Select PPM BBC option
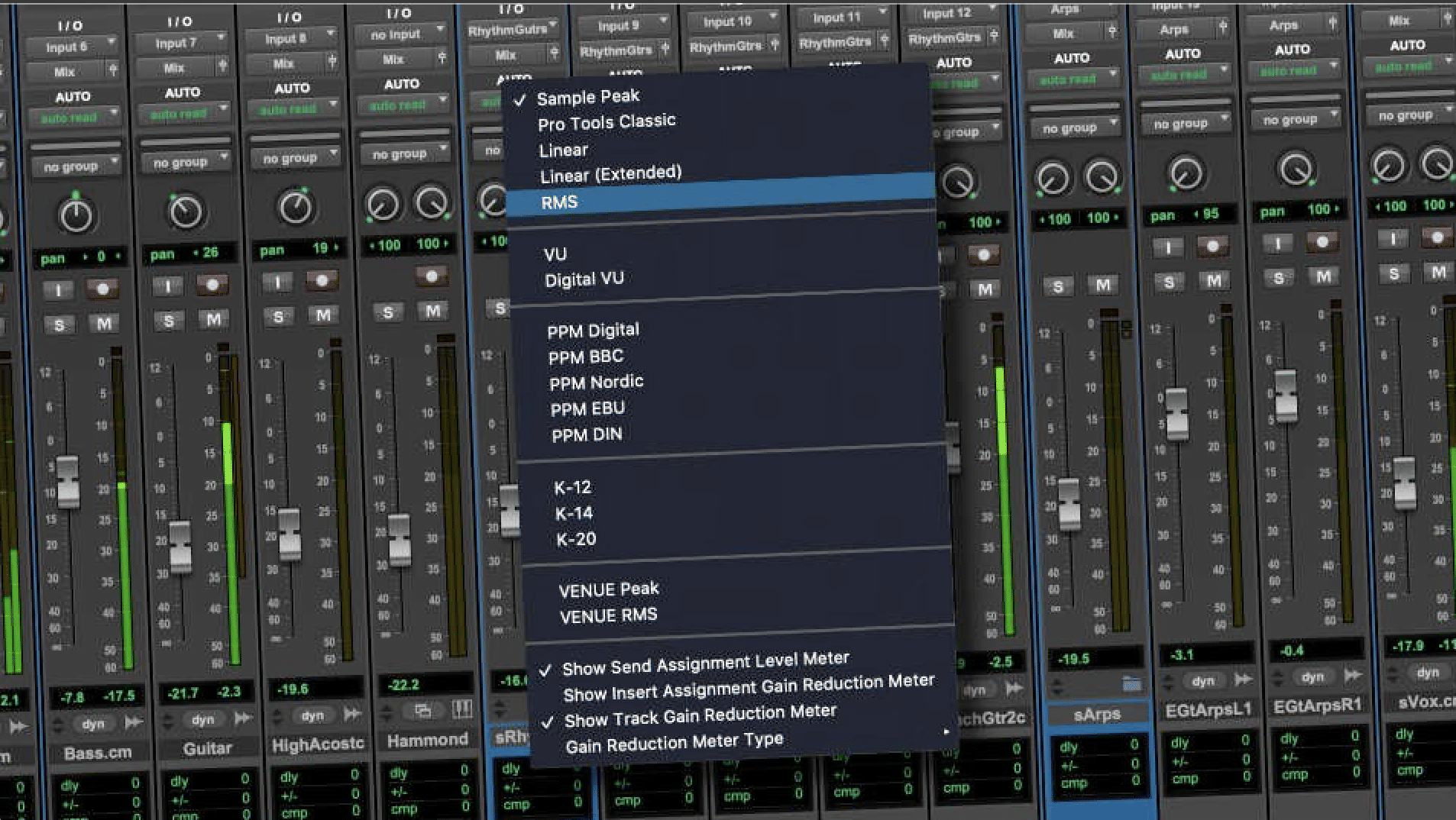The width and height of the screenshot is (1456, 820). coord(586,357)
